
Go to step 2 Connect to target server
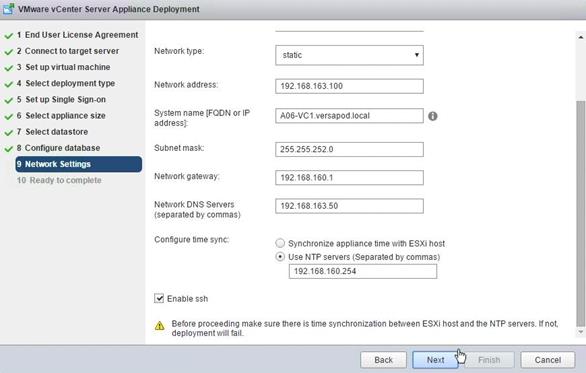pyautogui.click(x=68, y=51)
